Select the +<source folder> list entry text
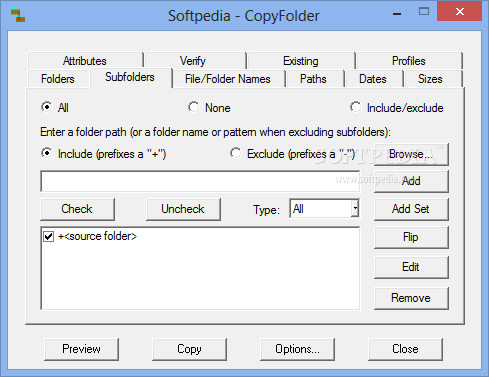Screen dimensions: 489x377 97,236
